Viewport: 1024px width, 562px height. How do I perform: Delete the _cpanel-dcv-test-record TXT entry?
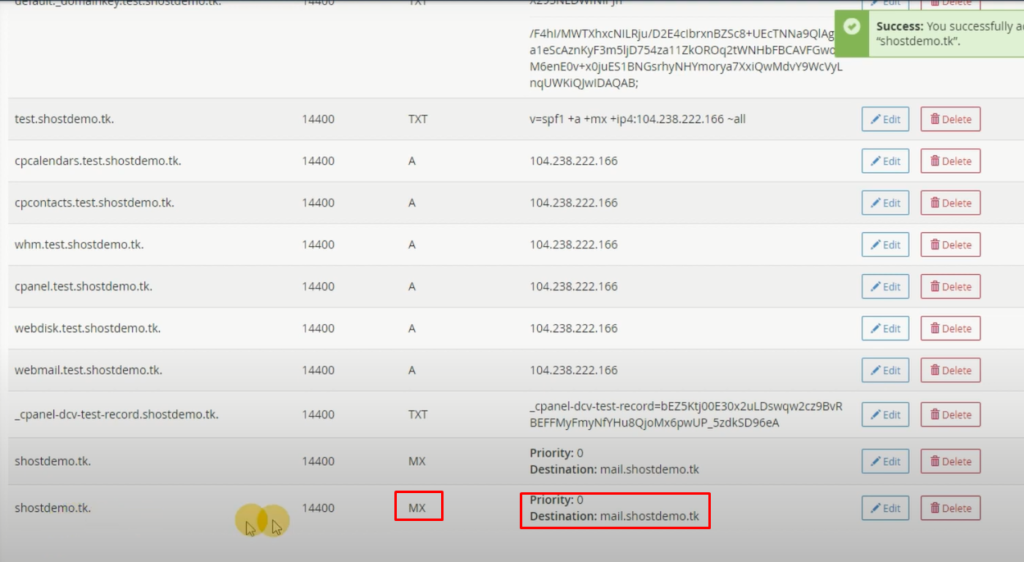pyautogui.click(x=950, y=414)
